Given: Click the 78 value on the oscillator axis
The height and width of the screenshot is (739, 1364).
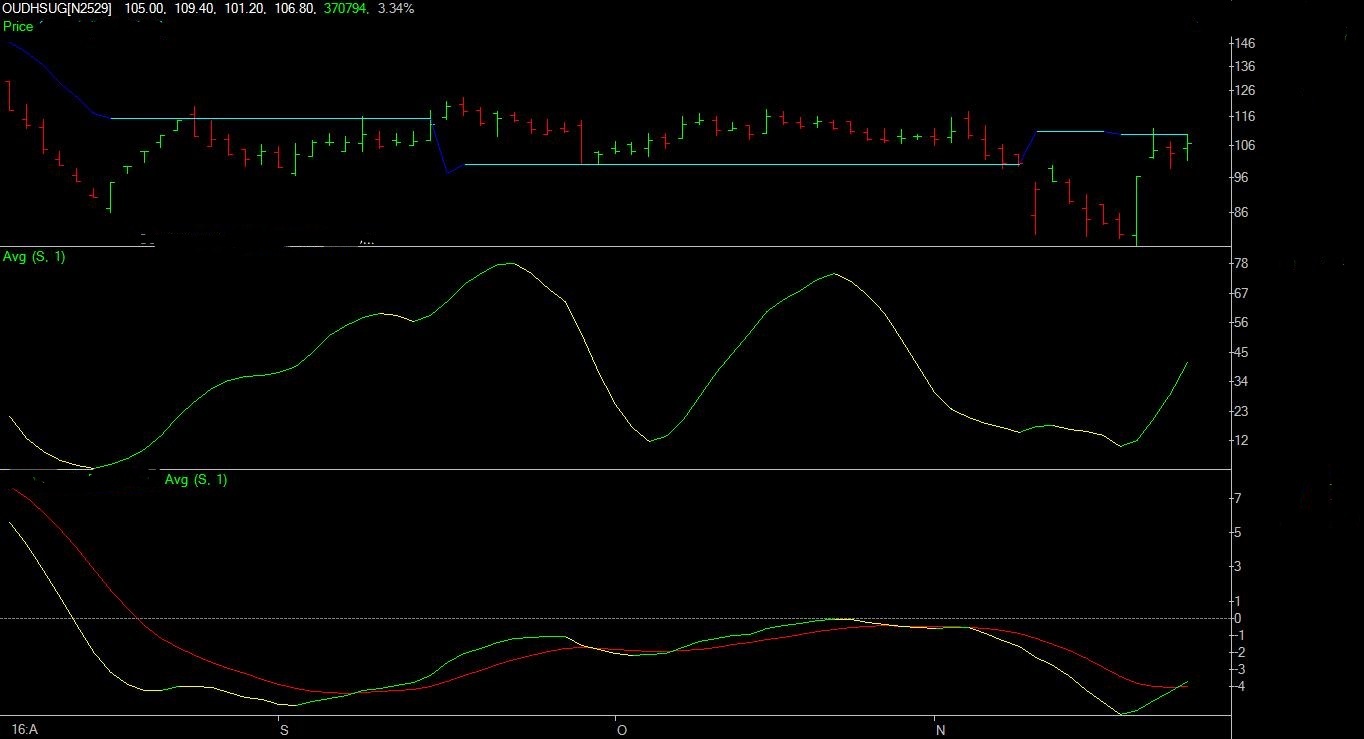Looking at the screenshot, I should pyautogui.click(x=1241, y=264).
